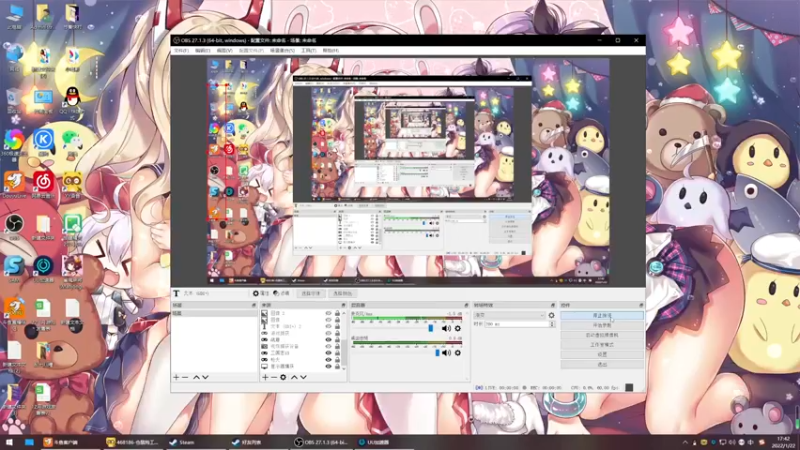This screenshot has width=800, height=450.
Task: Open 文件 menu in OBS menu bar
Action: click(x=181, y=51)
